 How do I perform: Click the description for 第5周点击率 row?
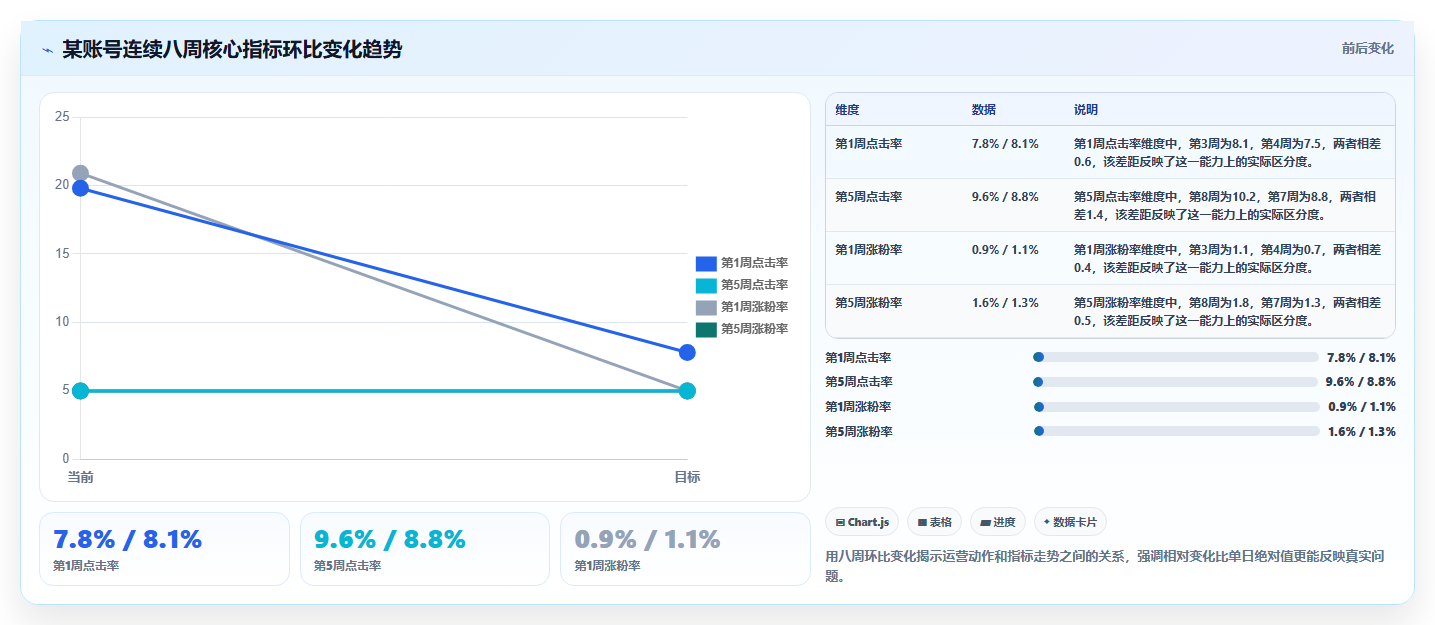pyautogui.click(x=1227, y=206)
